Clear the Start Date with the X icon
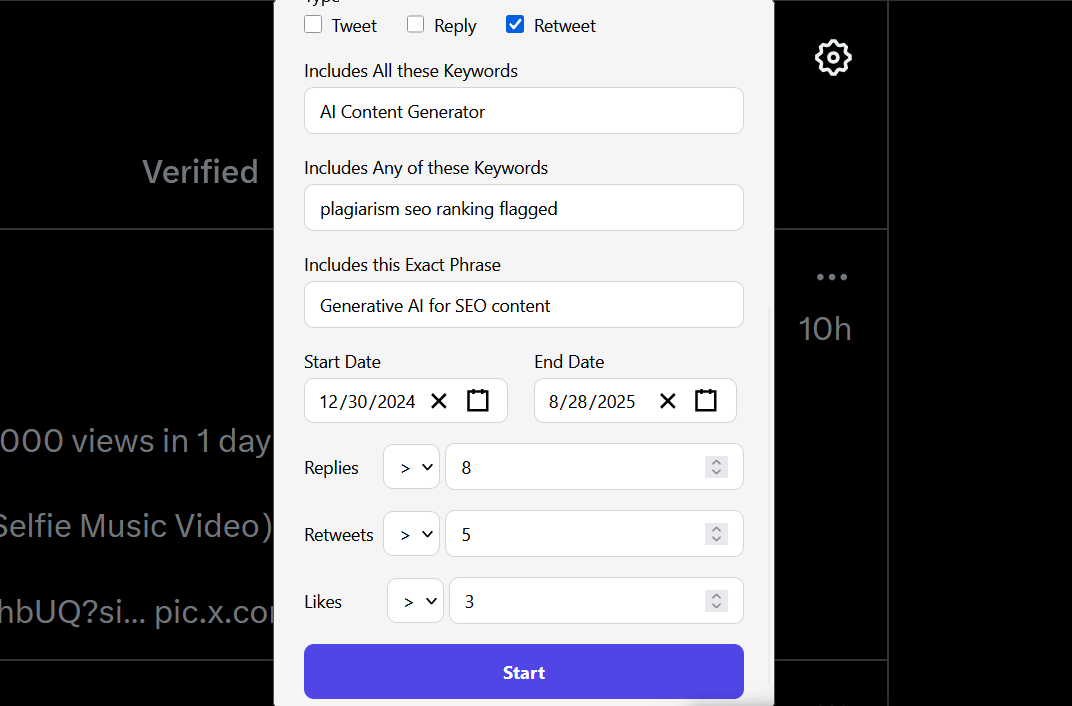Image resolution: width=1072 pixels, height=706 pixels. tap(438, 400)
